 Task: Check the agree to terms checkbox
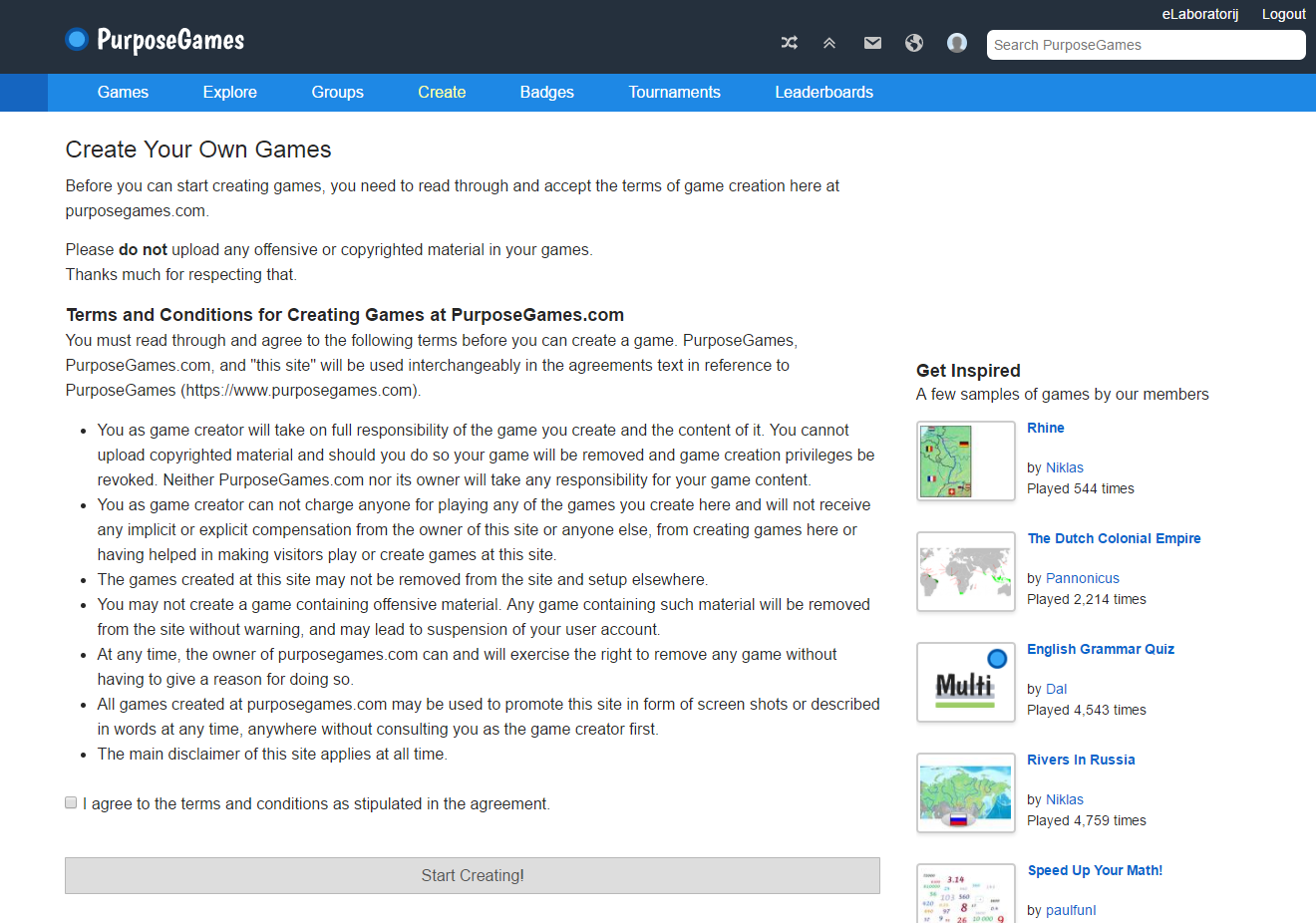[x=71, y=802]
